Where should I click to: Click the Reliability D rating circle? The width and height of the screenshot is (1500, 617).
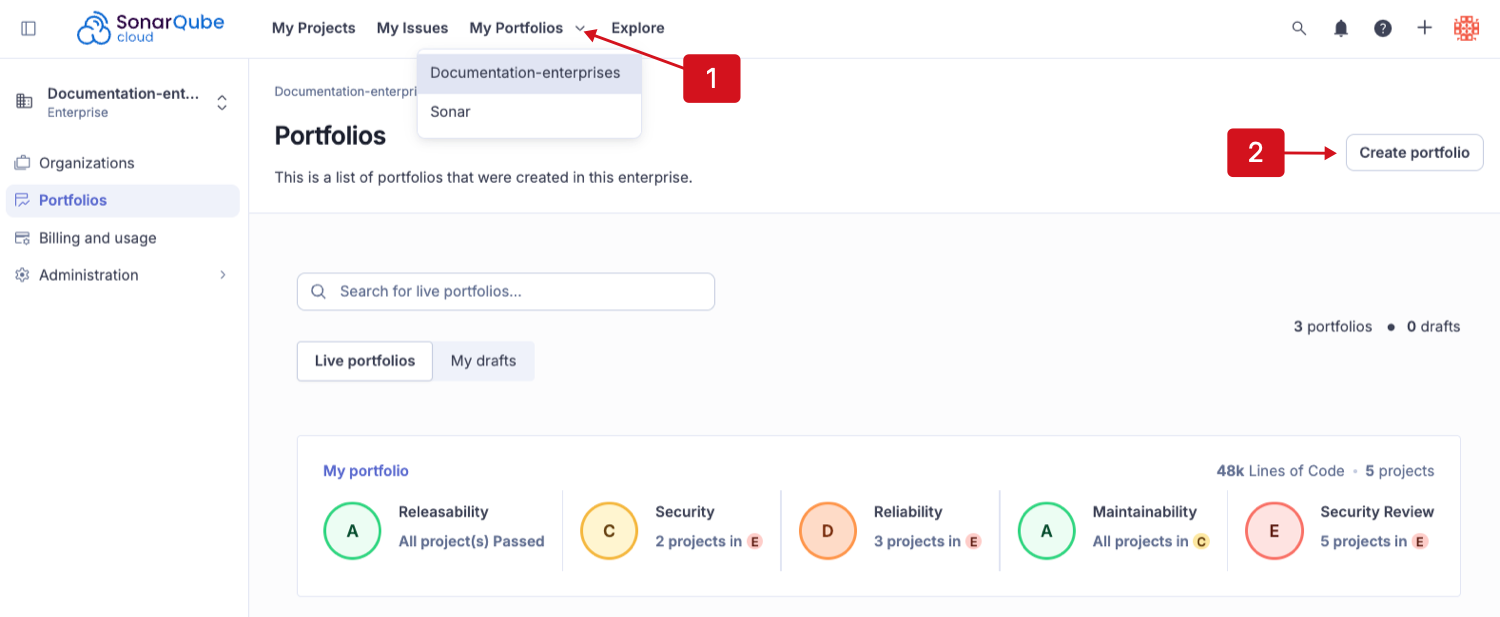pyautogui.click(x=828, y=531)
